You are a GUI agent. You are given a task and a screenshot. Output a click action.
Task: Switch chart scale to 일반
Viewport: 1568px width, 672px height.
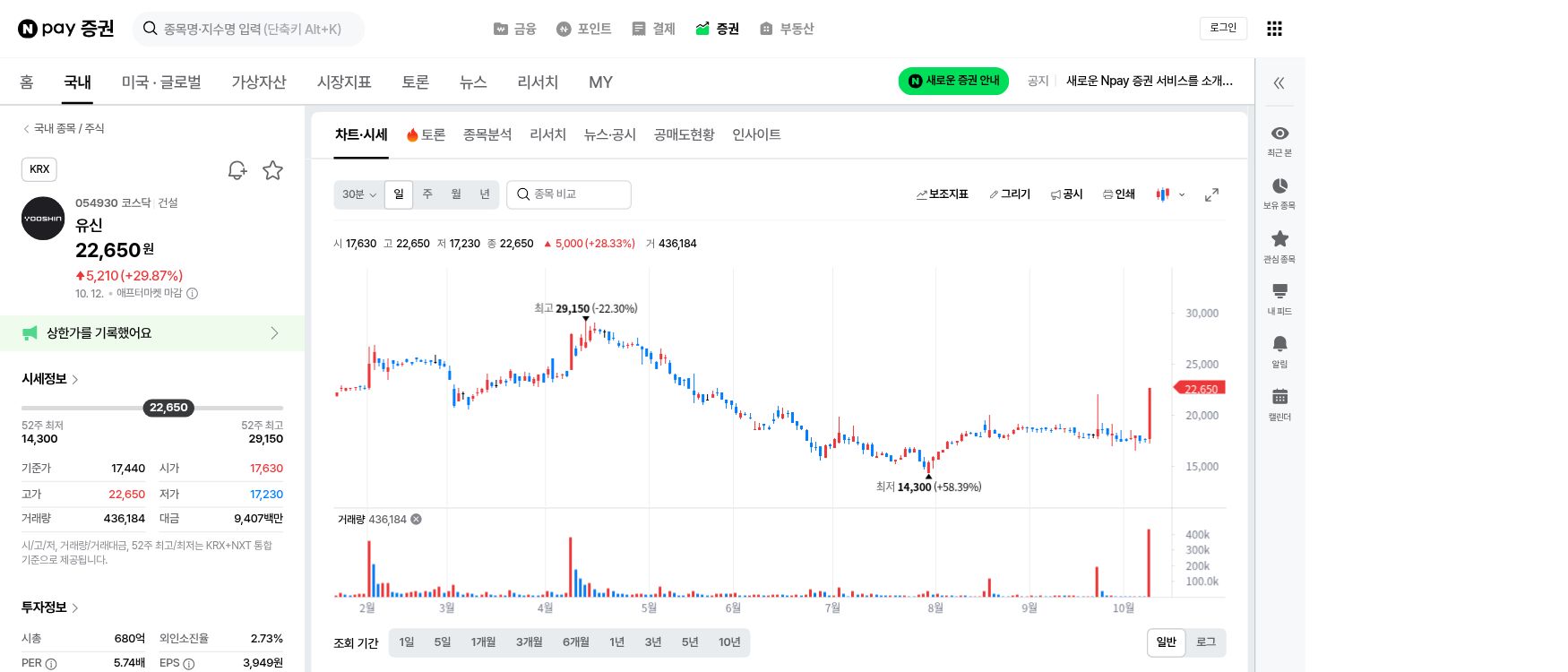(1166, 642)
